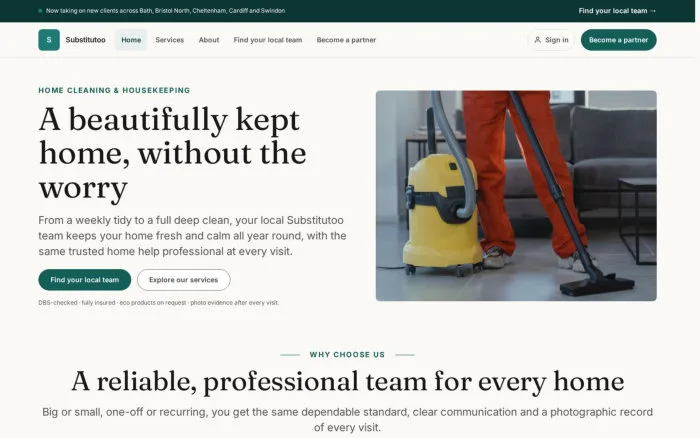This screenshot has width=700, height=438.
Task: Click the Big or small, one-off paragraph
Action: pyautogui.click(x=347, y=420)
